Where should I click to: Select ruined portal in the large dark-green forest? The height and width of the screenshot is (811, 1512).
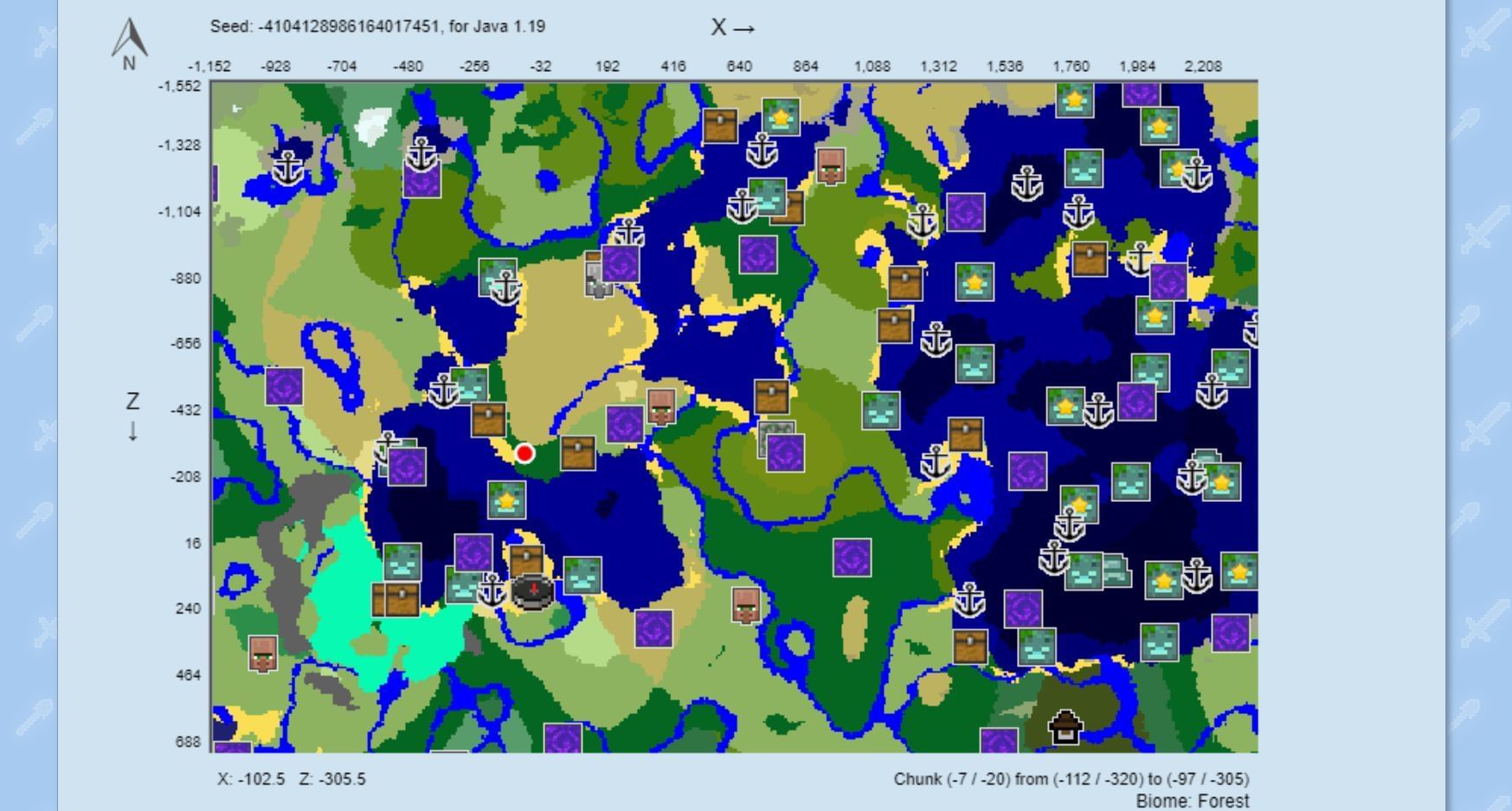(x=852, y=557)
